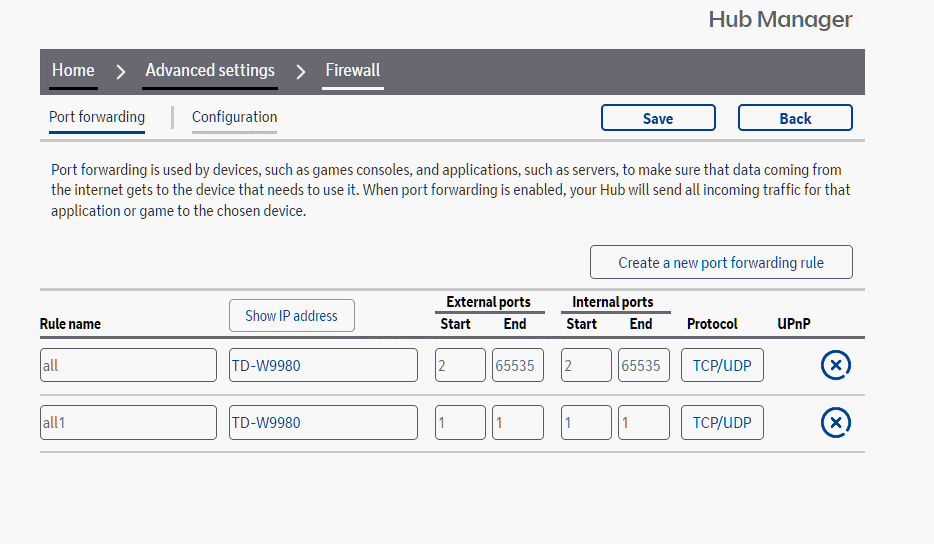Delete the 'all1' rule using X icon
Image resolution: width=934 pixels, height=544 pixels.
(835, 423)
